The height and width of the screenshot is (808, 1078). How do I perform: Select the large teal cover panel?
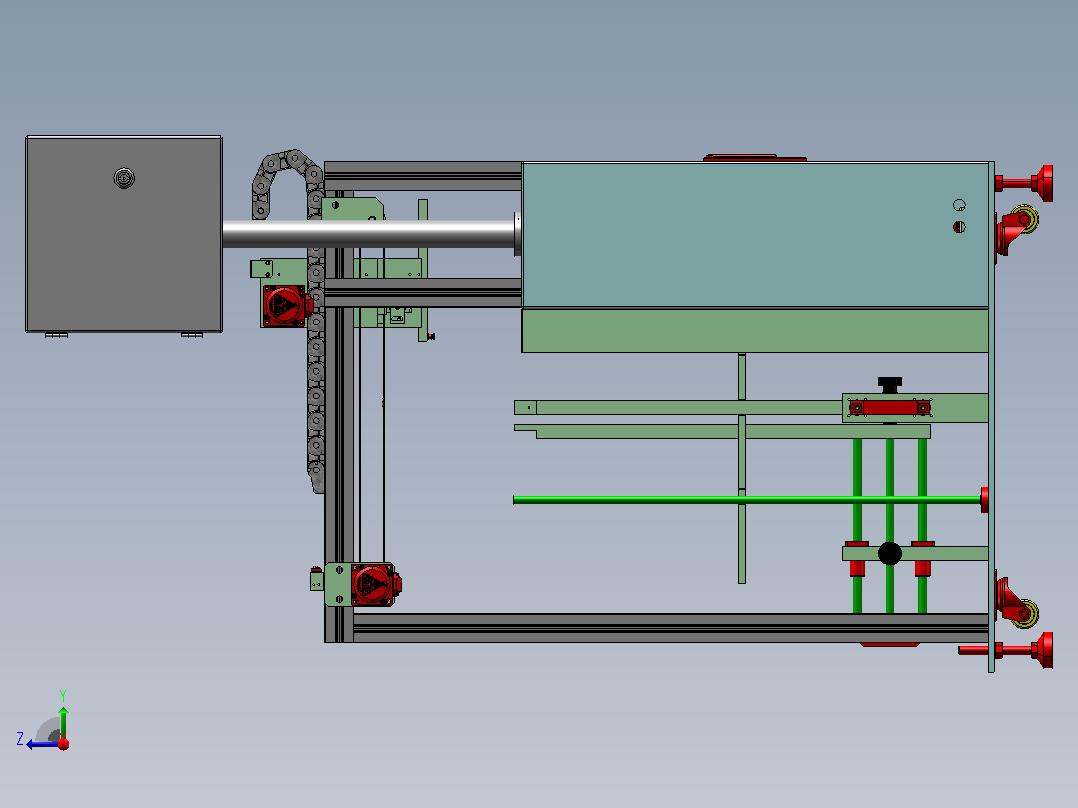[x=755, y=234]
